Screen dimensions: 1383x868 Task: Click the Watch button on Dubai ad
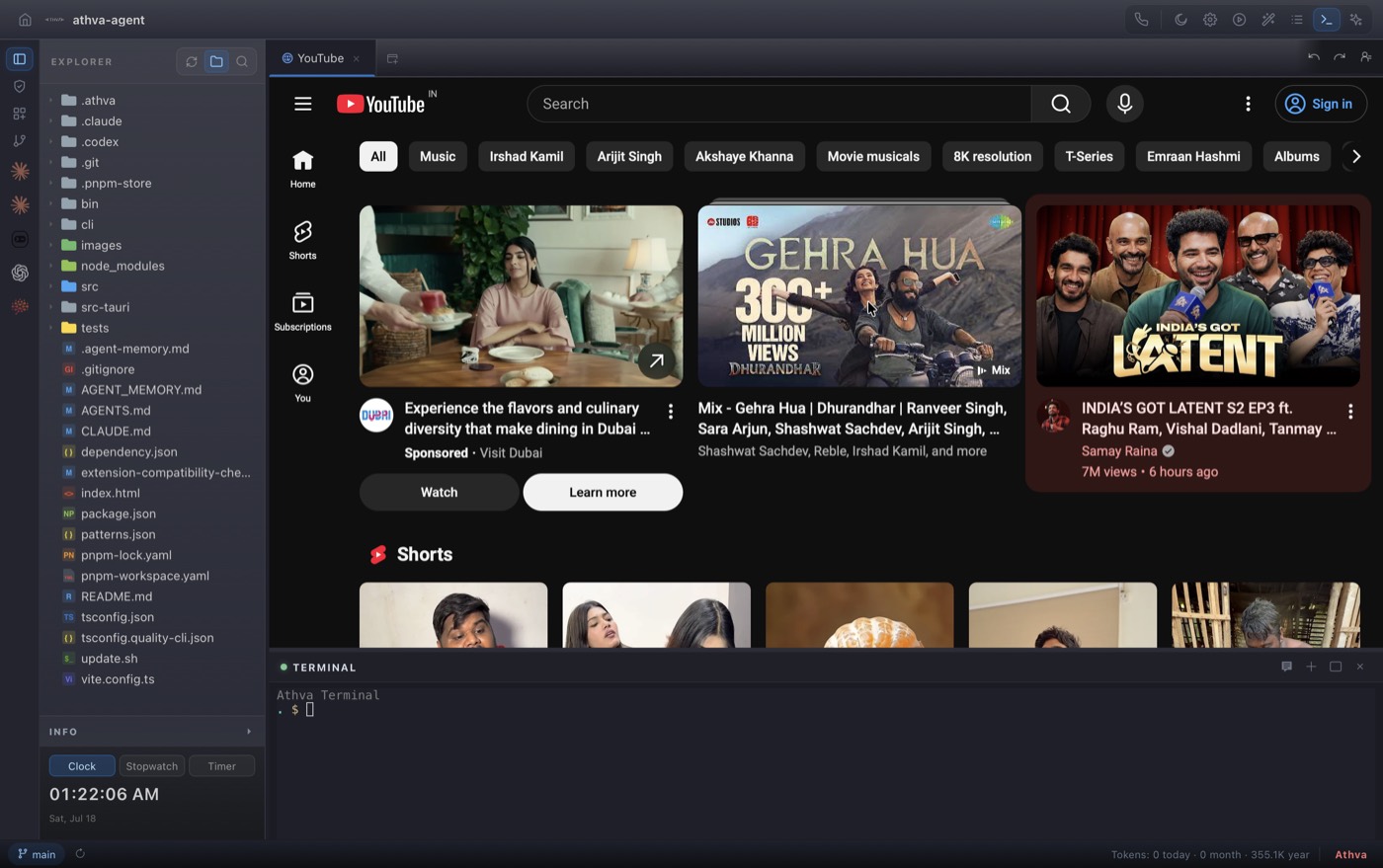pyautogui.click(x=439, y=492)
